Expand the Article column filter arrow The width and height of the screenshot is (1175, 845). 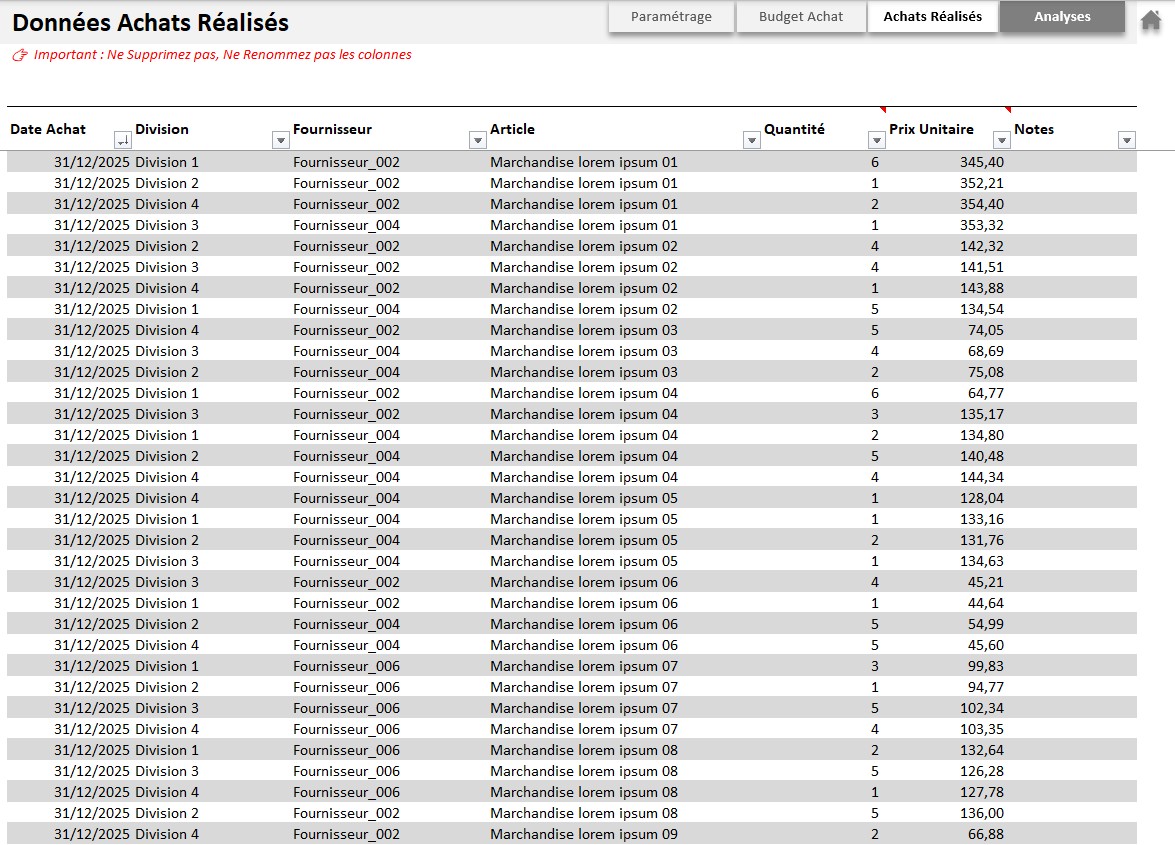[x=752, y=141]
